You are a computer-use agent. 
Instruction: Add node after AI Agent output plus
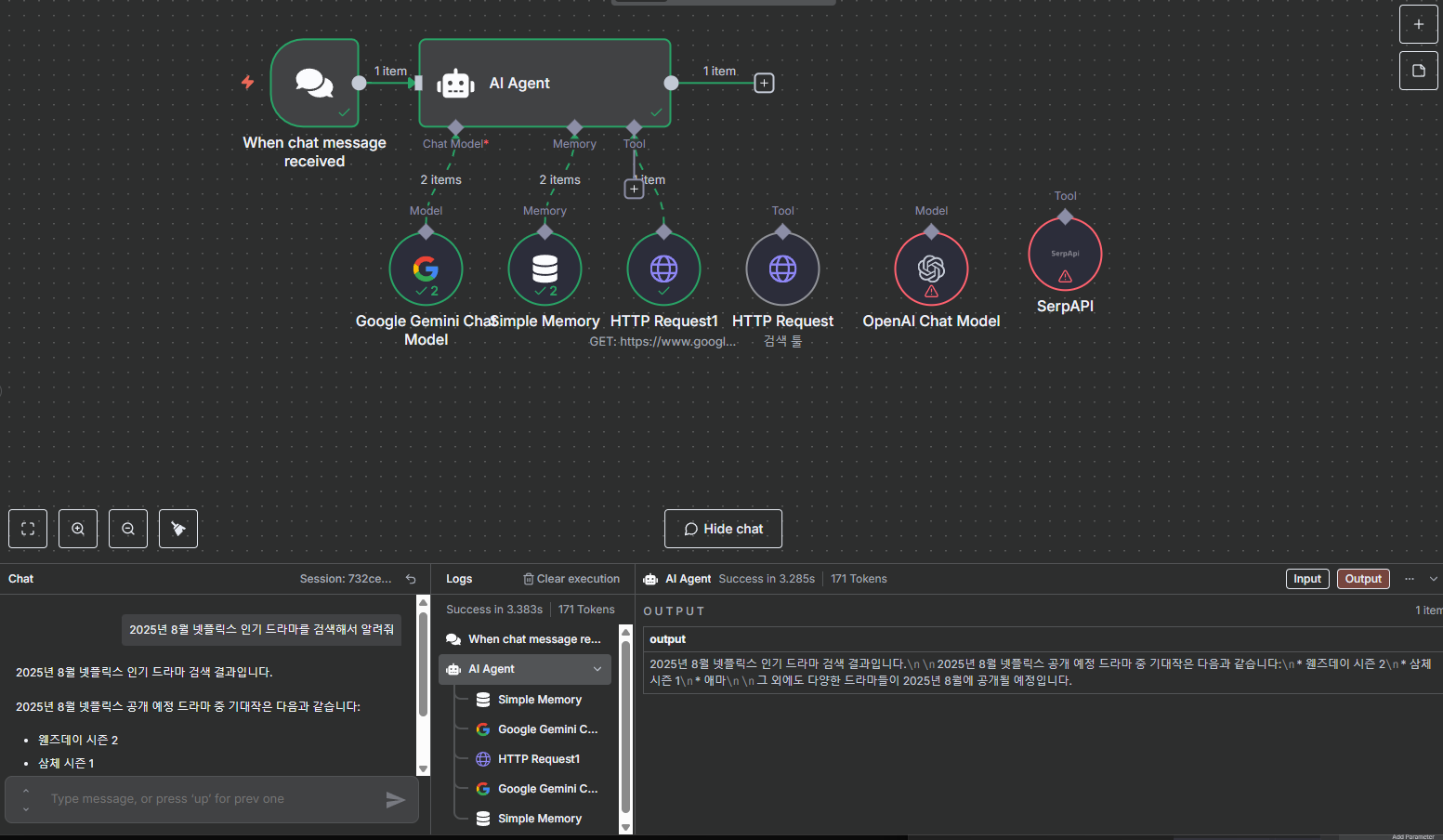pyautogui.click(x=764, y=83)
